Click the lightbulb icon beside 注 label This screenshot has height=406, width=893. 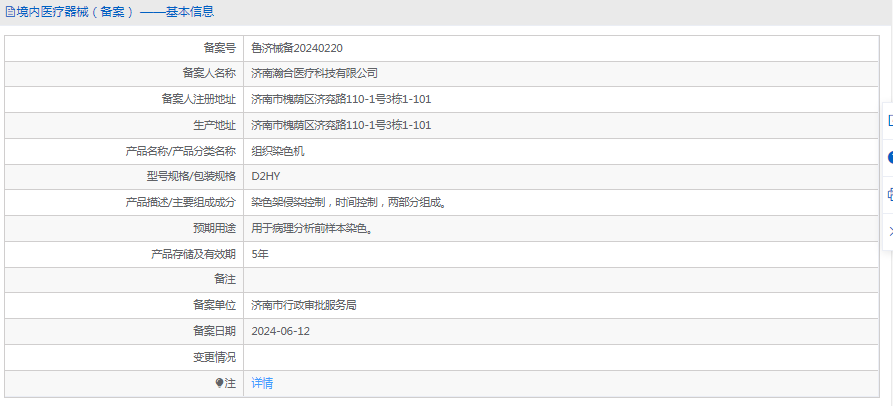coord(219,383)
